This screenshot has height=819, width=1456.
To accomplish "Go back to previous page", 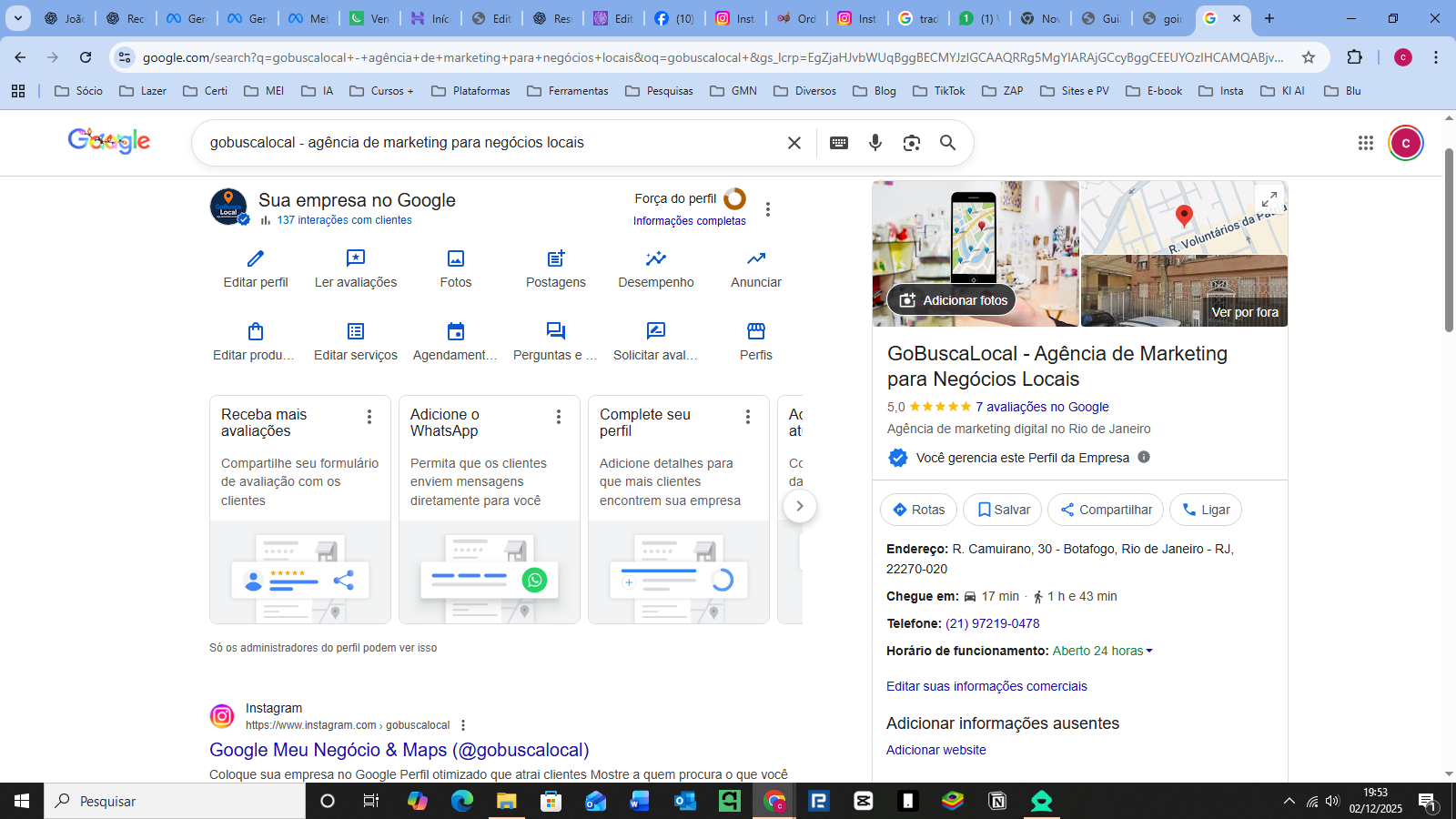I will 20,57.
